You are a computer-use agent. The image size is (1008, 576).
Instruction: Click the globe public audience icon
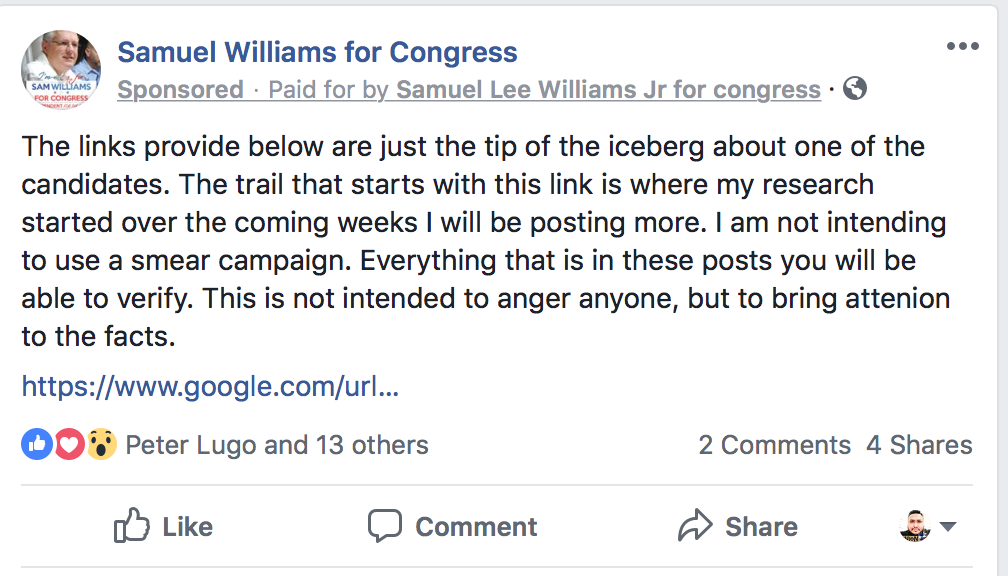click(855, 89)
